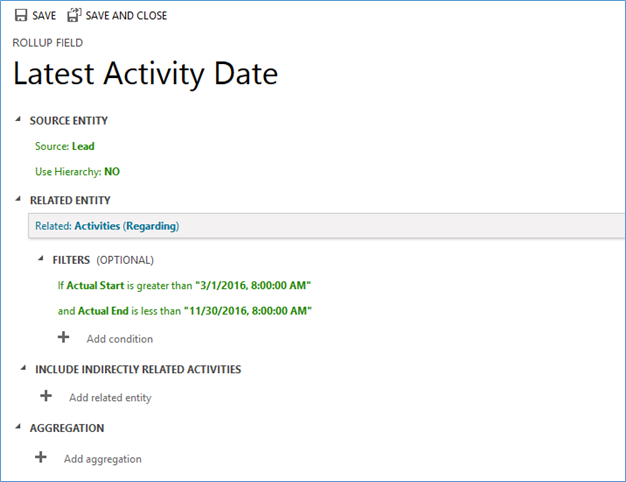The width and height of the screenshot is (626, 482).
Task: Change the Use Hierarchy: NO value
Action: coord(77,172)
